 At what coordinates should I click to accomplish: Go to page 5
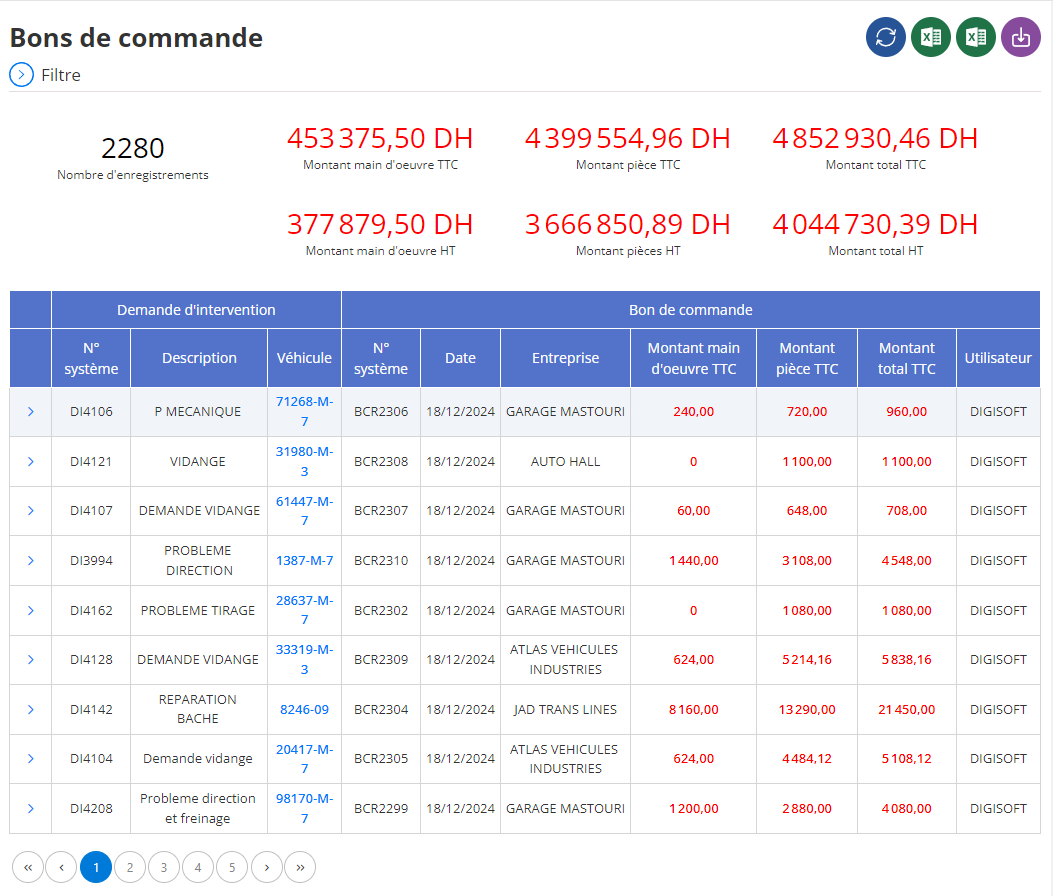[232, 867]
